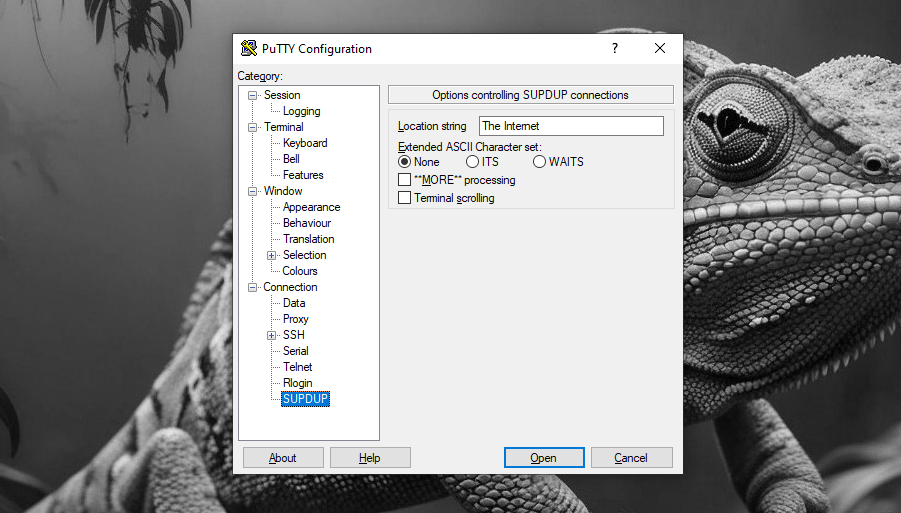This screenshot has width=901, height=513.
Task: Toggle the Terminal scrolling checkbox
Action: [405, 198]
